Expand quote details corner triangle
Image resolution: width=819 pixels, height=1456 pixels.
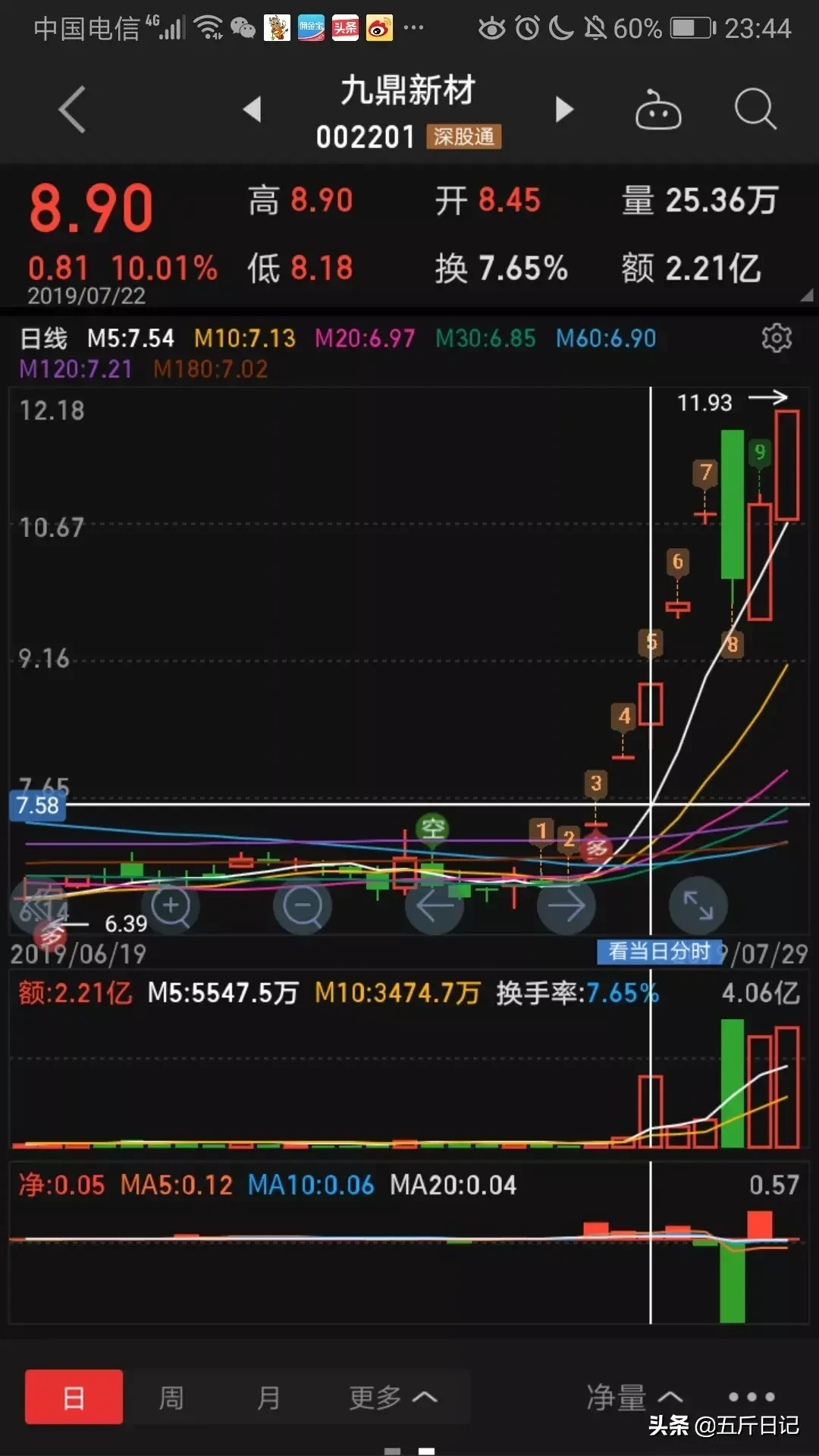[x=806, y=295]
